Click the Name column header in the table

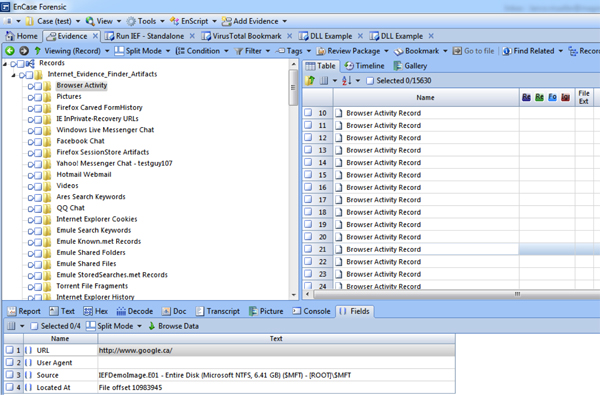(426, 98)
